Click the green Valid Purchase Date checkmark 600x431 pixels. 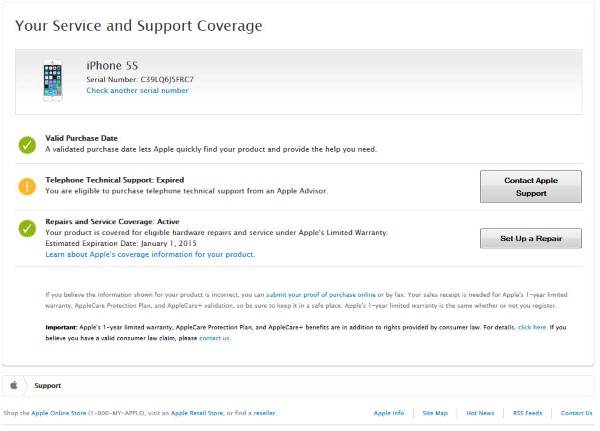tap(27, 144)
